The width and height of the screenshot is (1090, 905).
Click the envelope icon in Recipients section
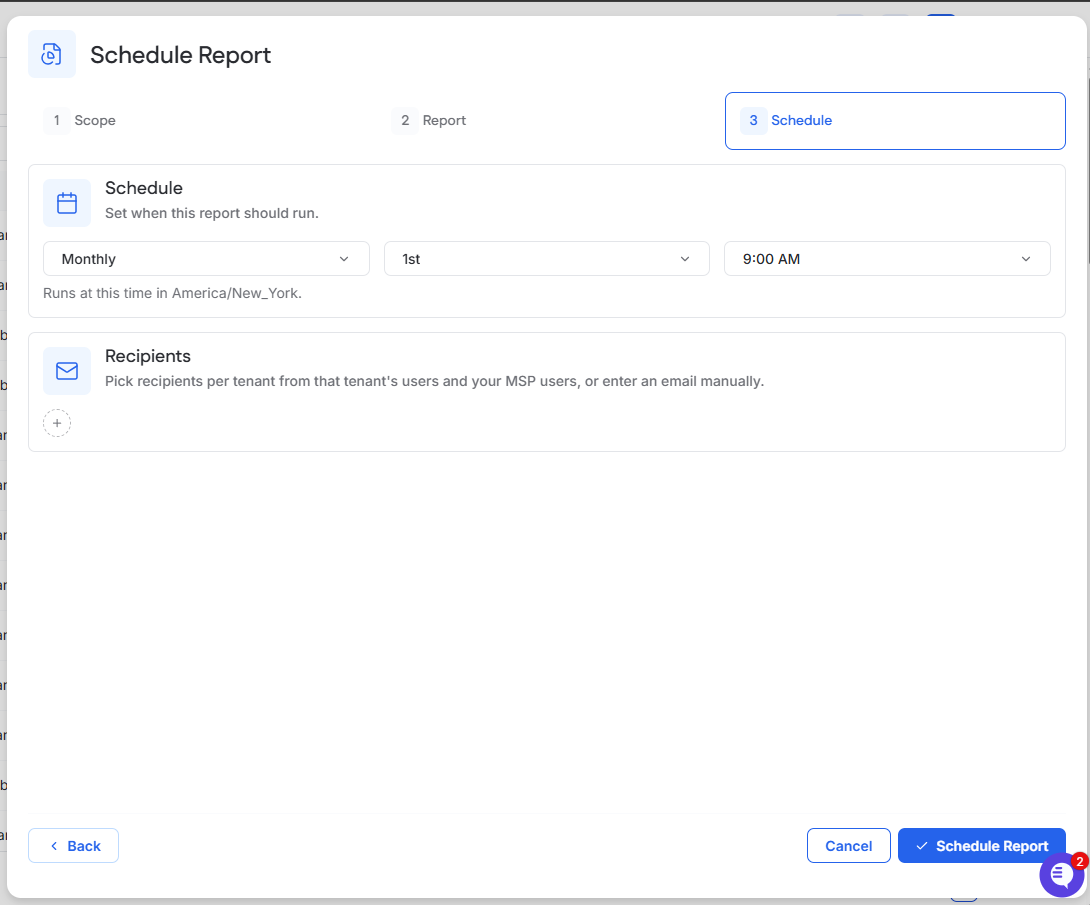coord(67,371)
